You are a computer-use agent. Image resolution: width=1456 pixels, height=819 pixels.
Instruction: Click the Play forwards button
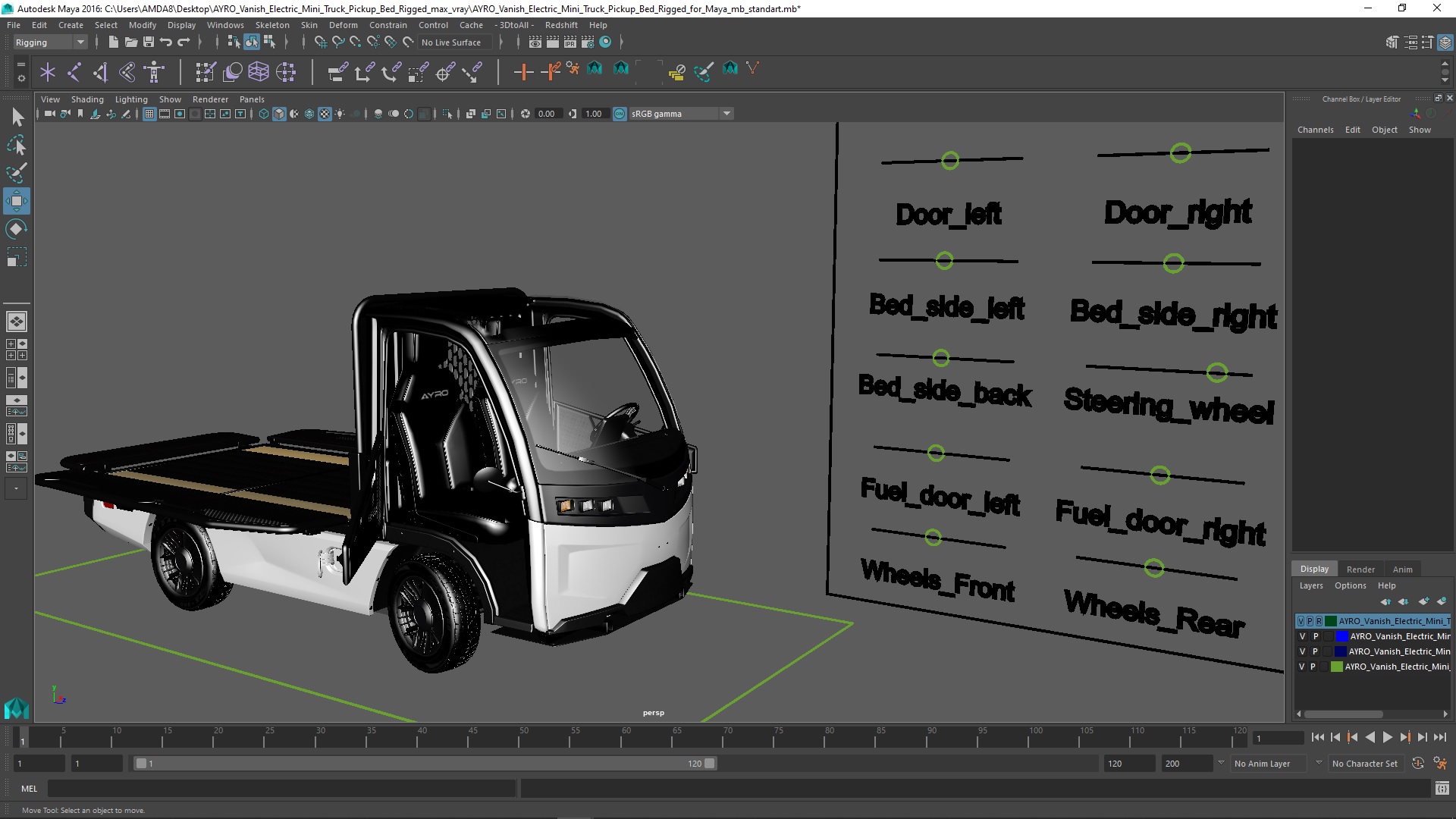point(1387,737)
